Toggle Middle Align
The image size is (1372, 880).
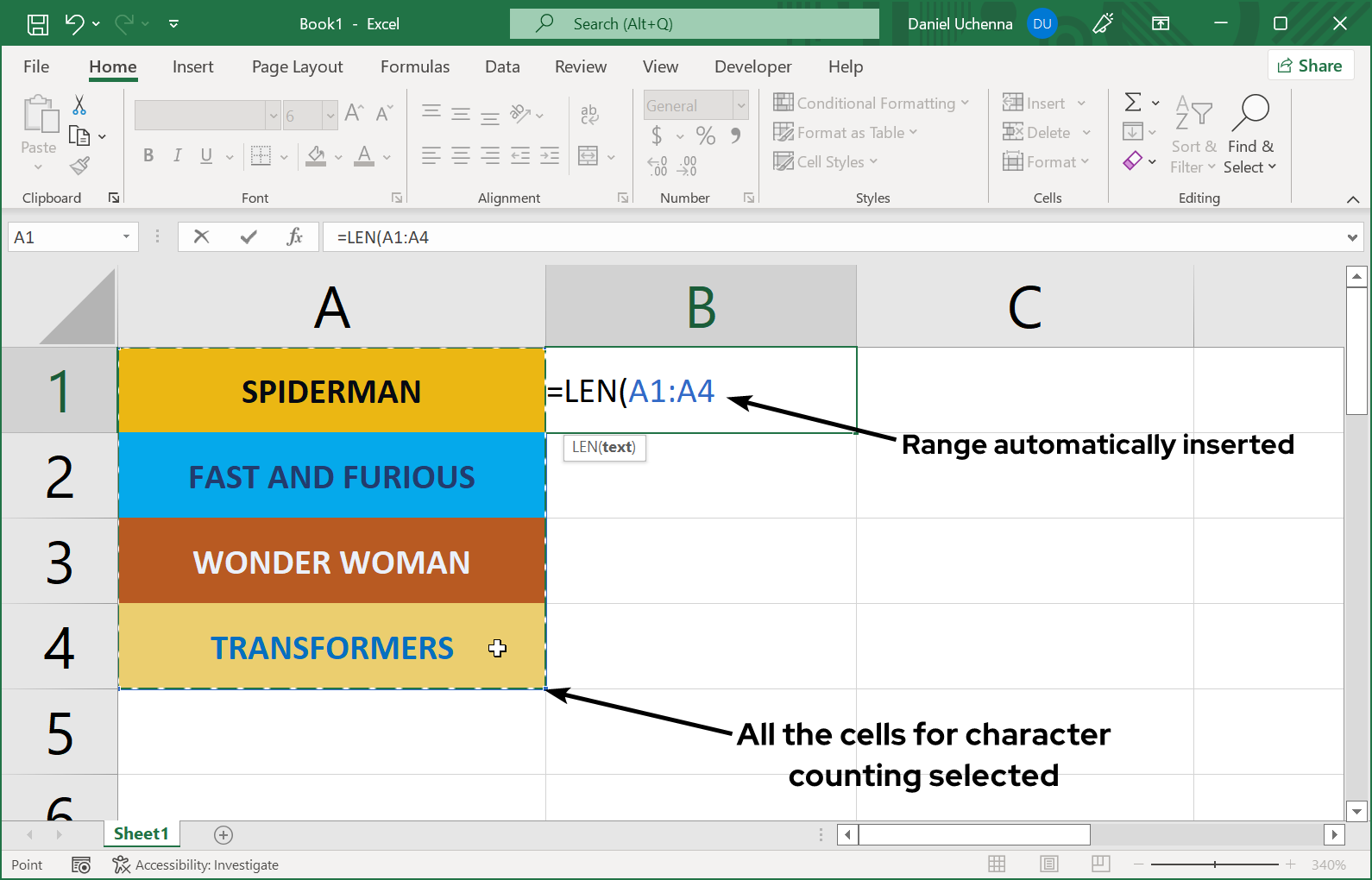tap(461, 113)
